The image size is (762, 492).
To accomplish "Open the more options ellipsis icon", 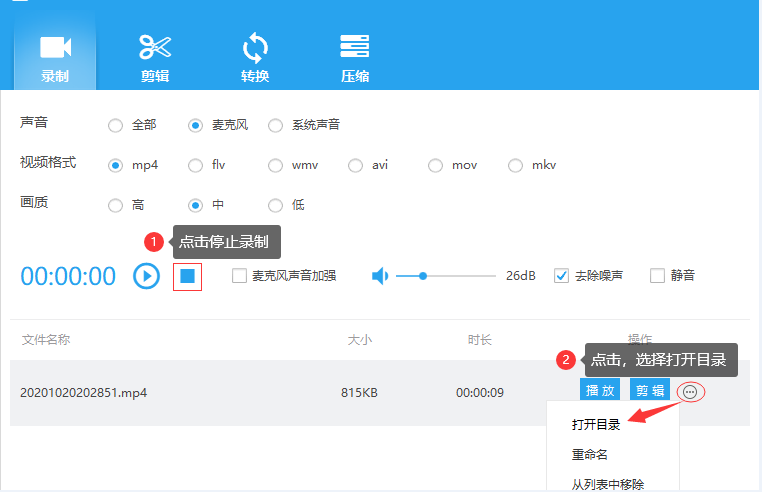I will click(690, 392).
